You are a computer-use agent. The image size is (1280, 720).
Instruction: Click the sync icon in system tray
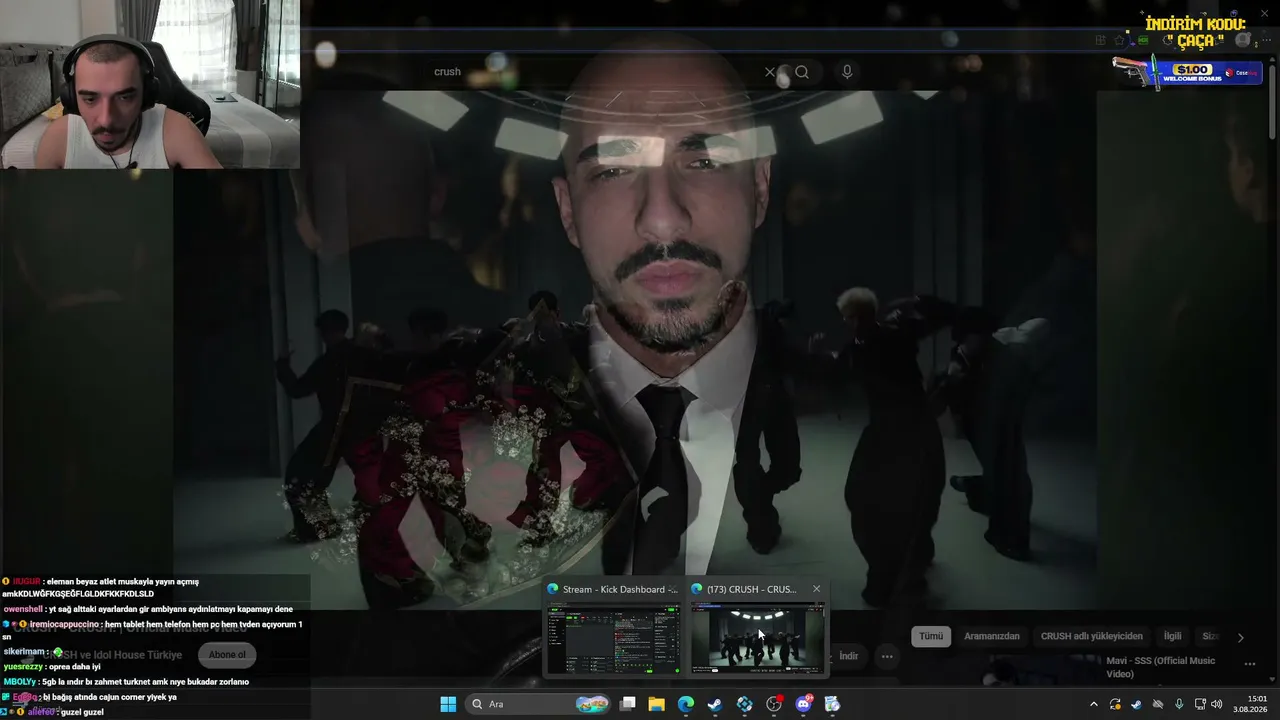point(1115,704)
